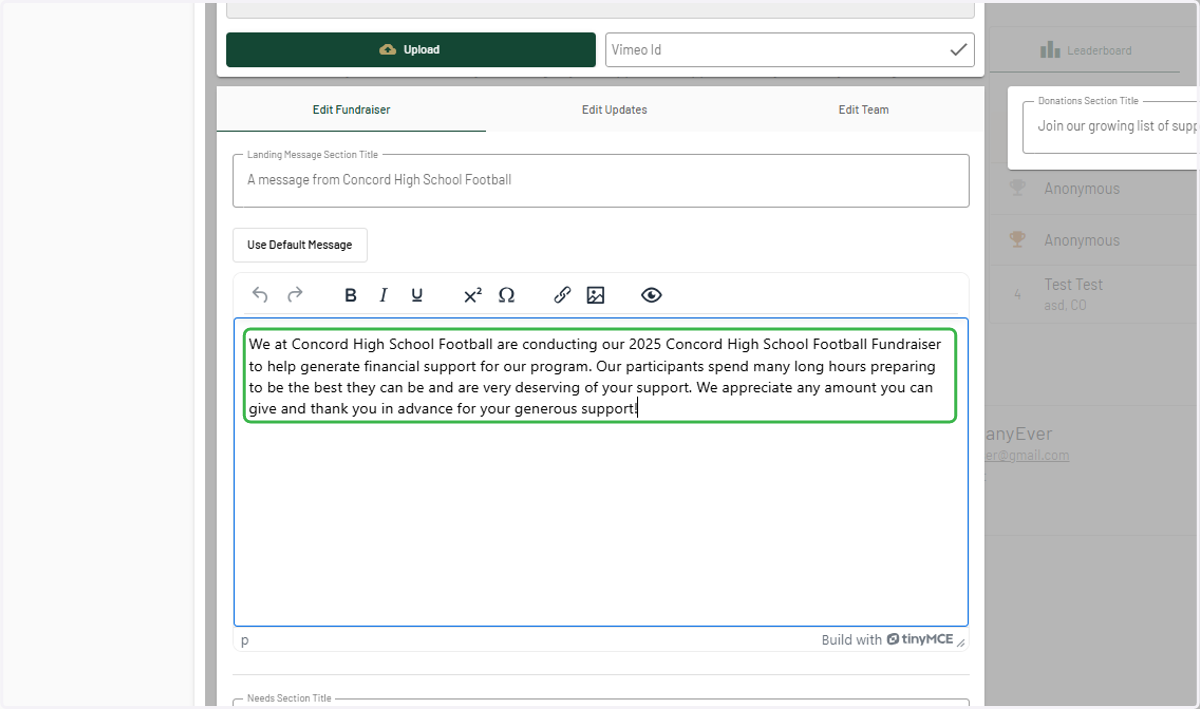This screenshot has height=709, width=1200.
Task: Switch to the Edit Fundraiser tab
Action: click(351, 110)
